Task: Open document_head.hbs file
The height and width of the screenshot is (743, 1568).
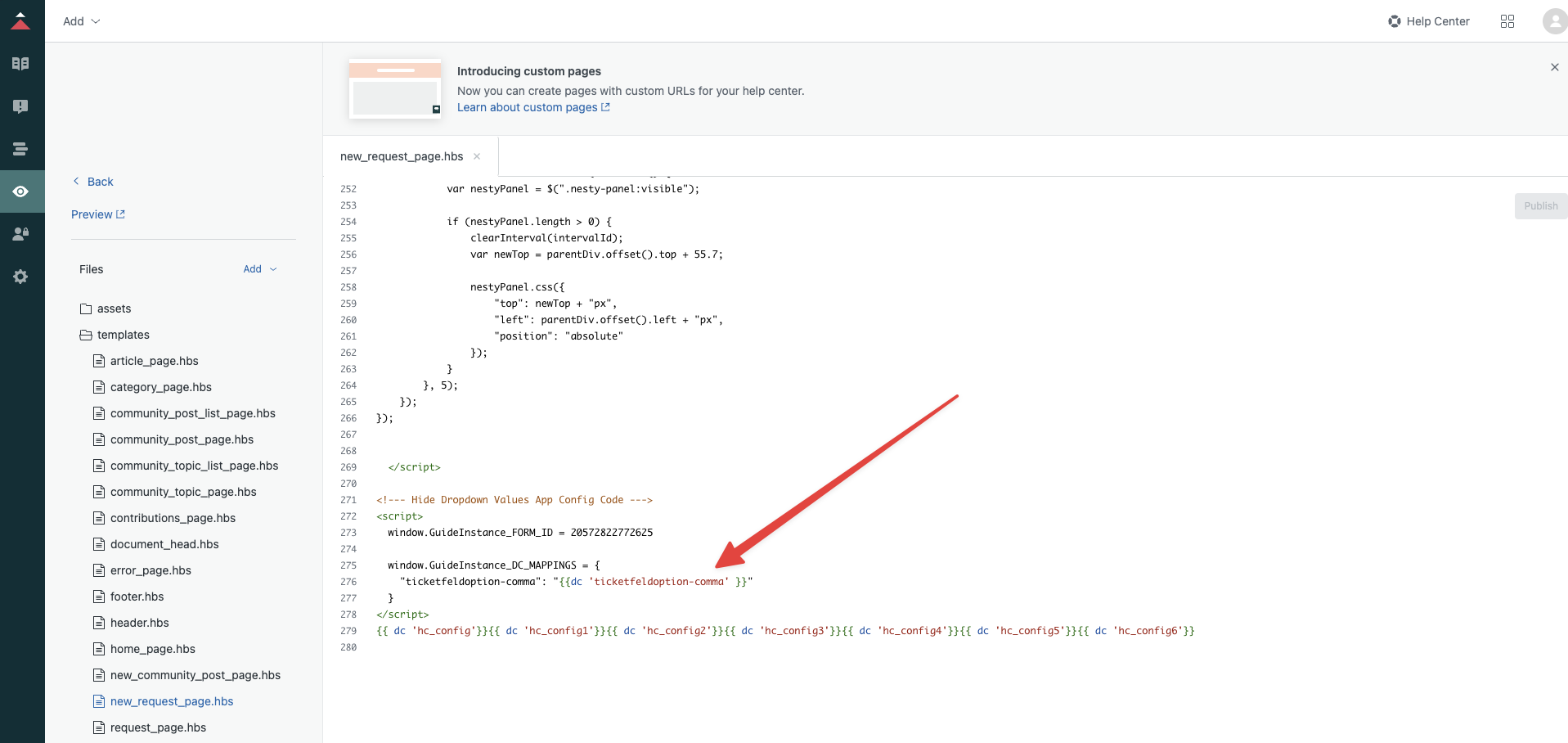Action: [156, 544]
